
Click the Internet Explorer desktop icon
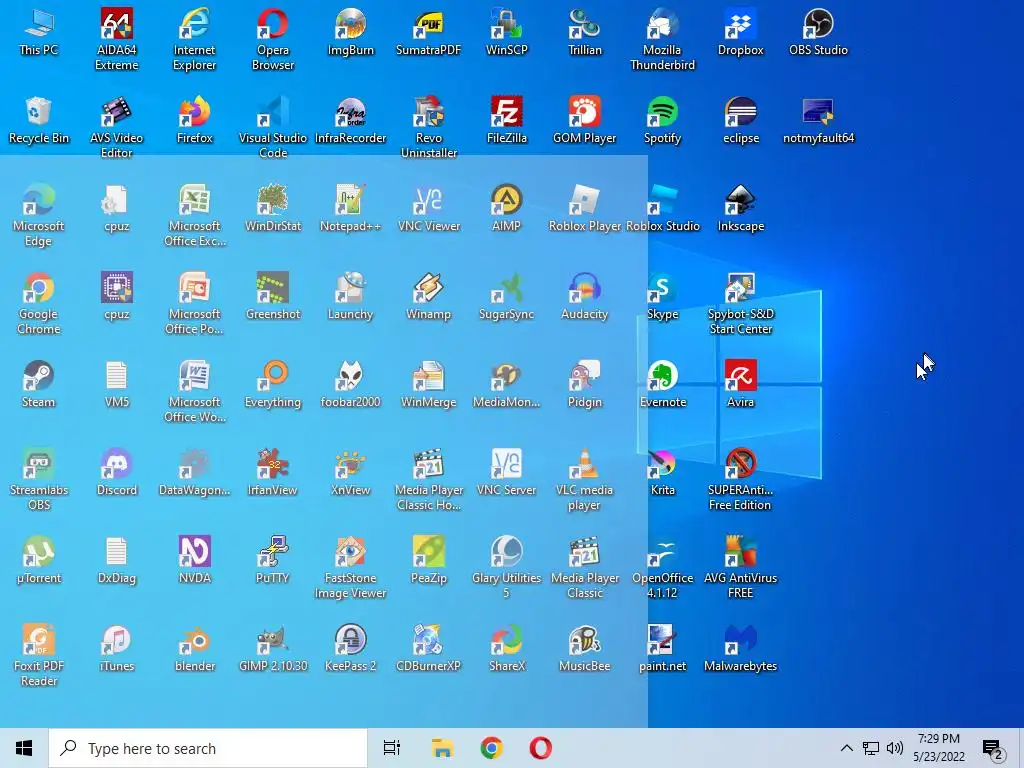tap(195, 39)
